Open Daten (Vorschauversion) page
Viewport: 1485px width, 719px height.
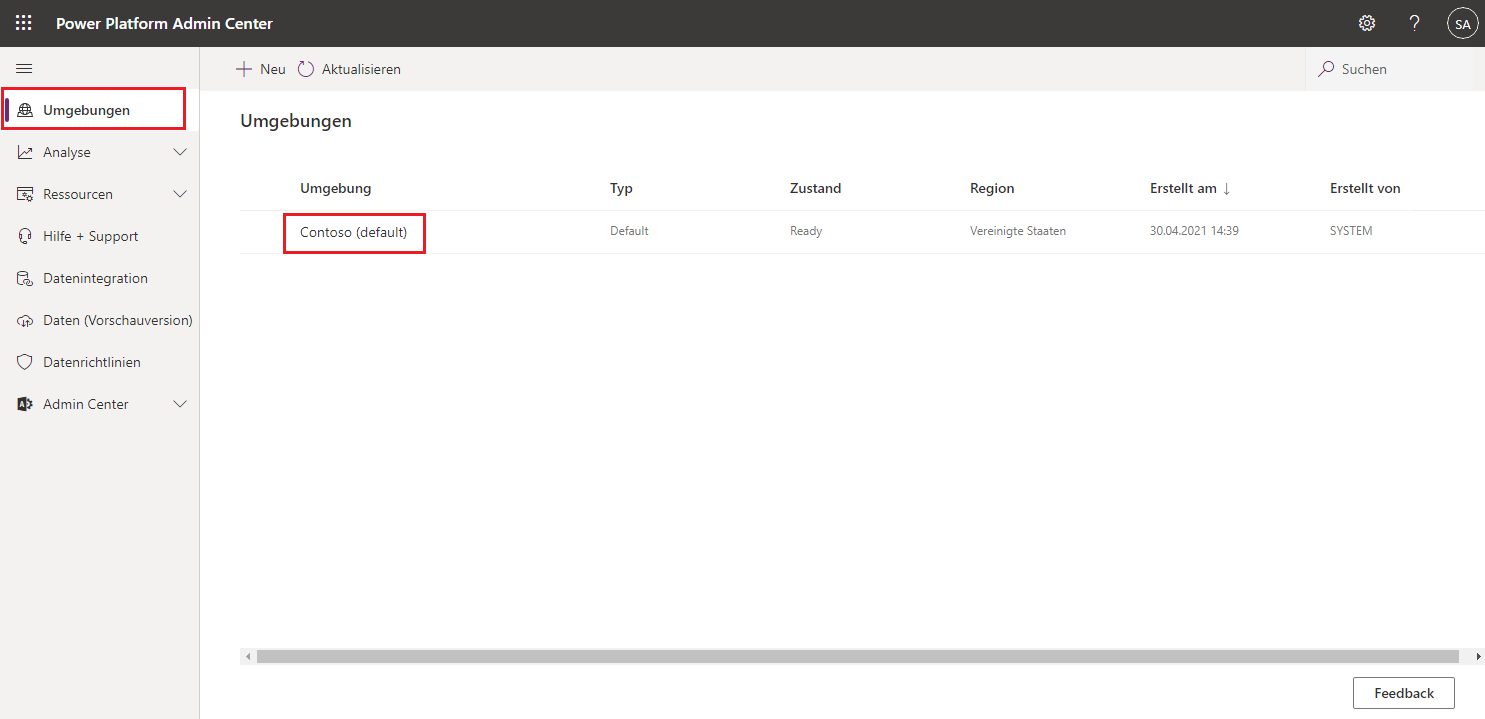pos(100,320)
